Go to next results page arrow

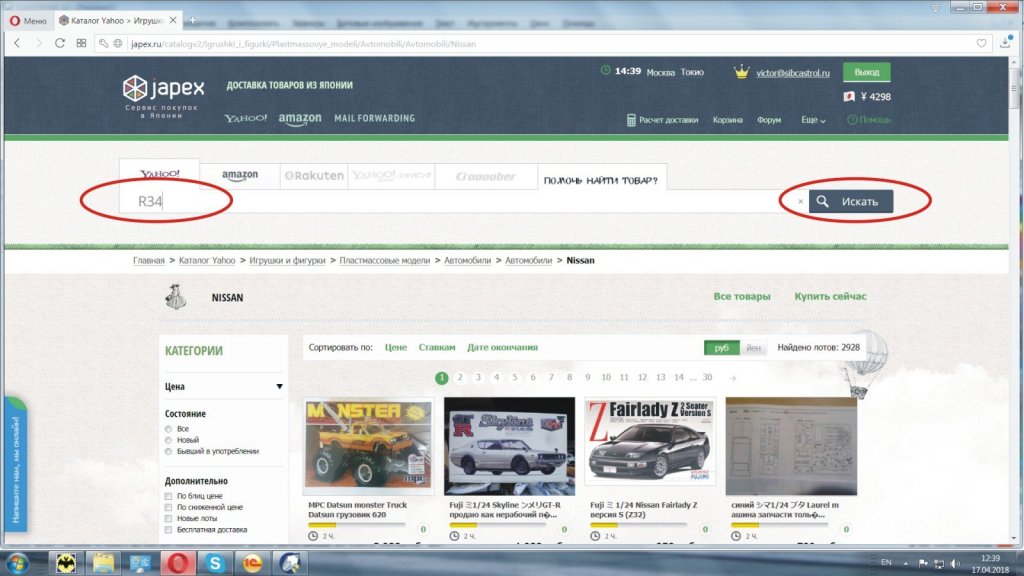(733, 378)
